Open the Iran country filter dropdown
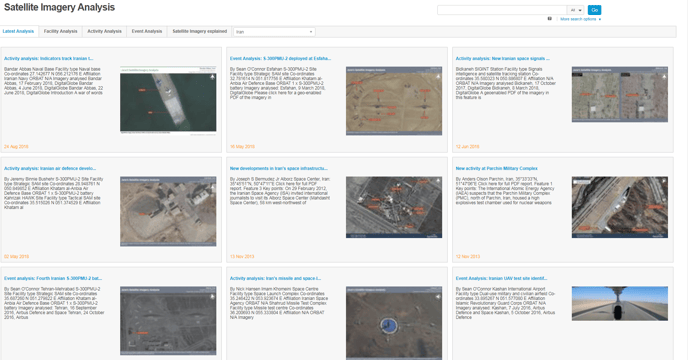This screenshot has width=688, height=360. tap(274, 32)
